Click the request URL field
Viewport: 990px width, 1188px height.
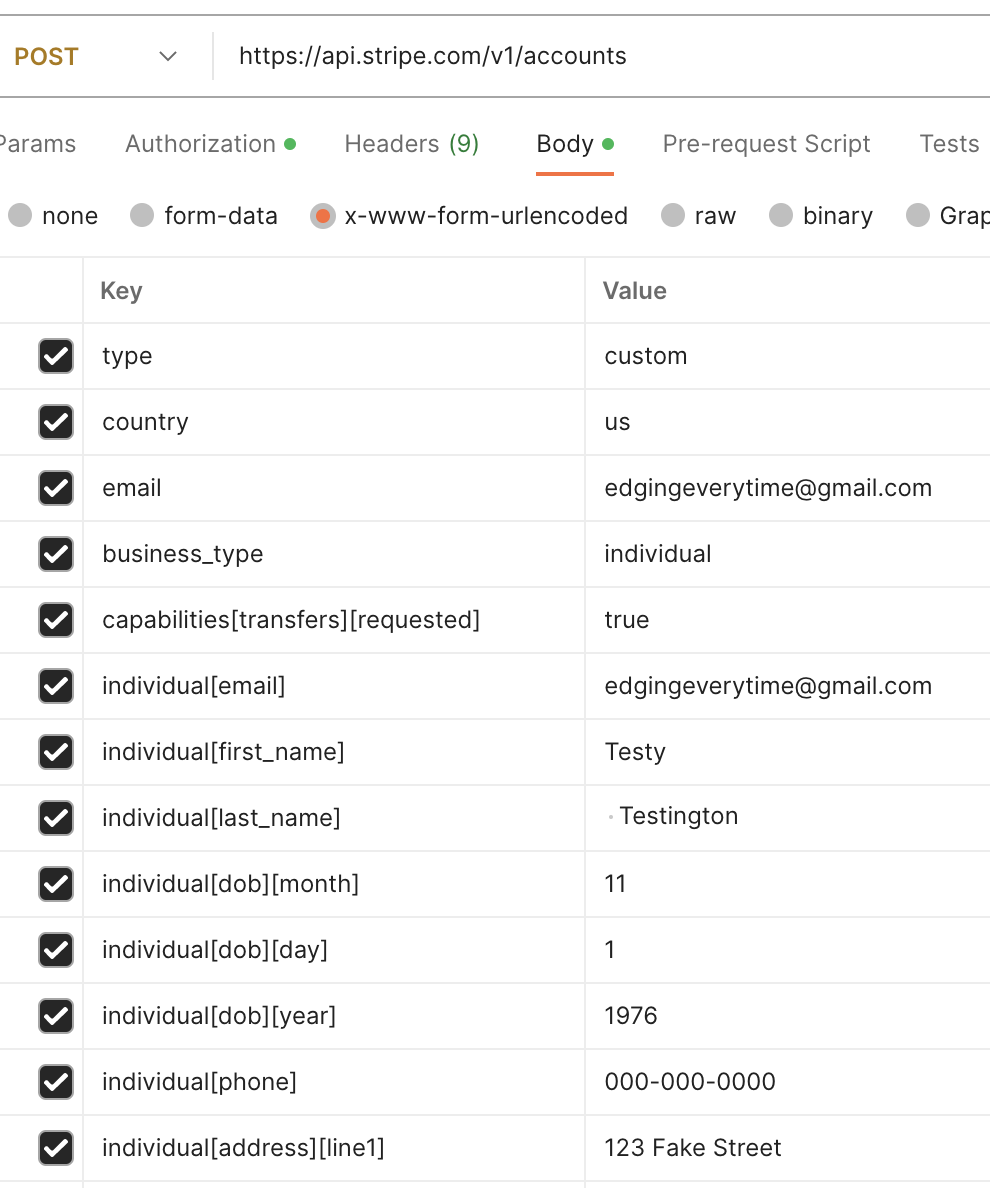[602, 56]
